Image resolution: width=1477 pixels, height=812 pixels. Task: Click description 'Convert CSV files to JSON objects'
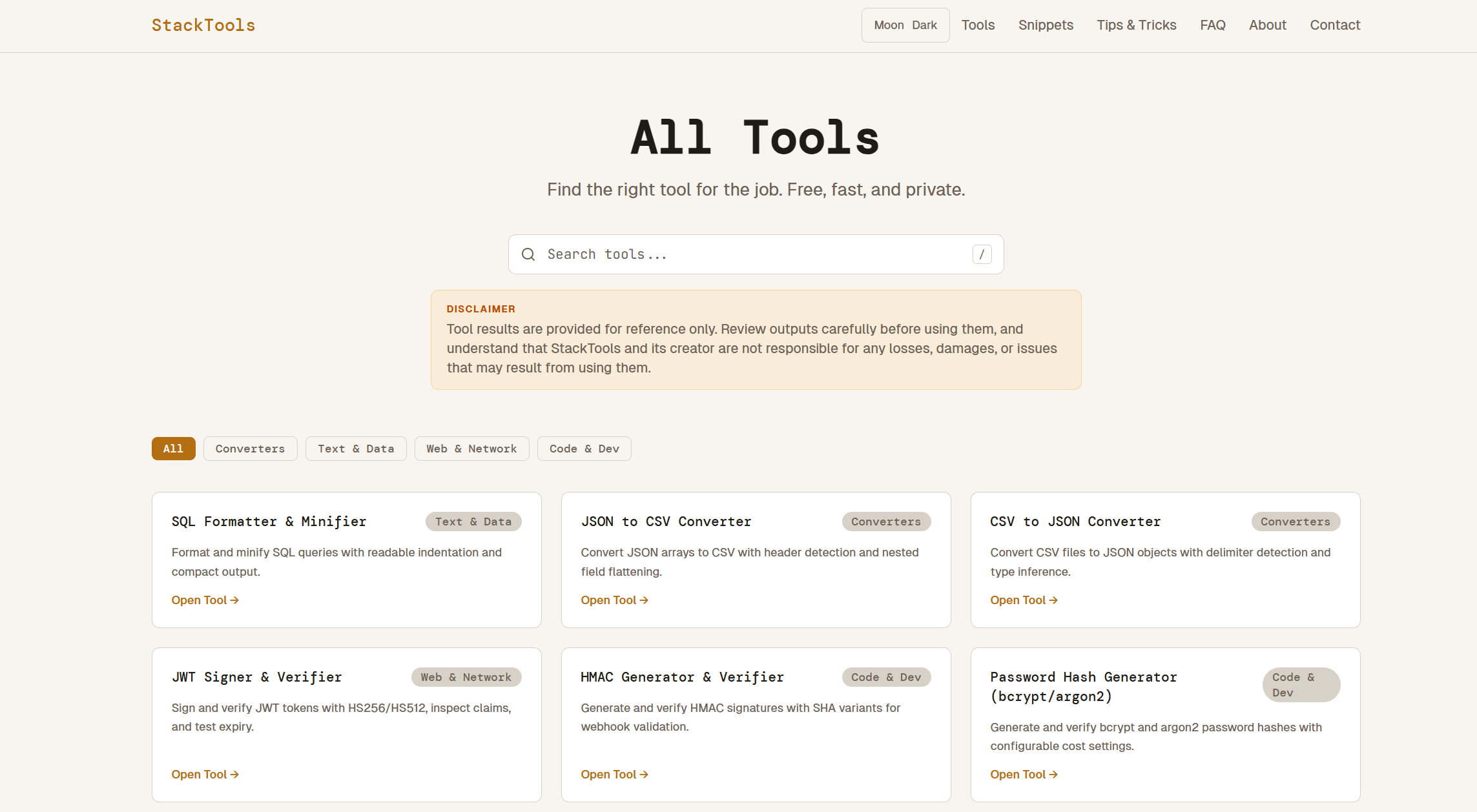pos(1161,562)
